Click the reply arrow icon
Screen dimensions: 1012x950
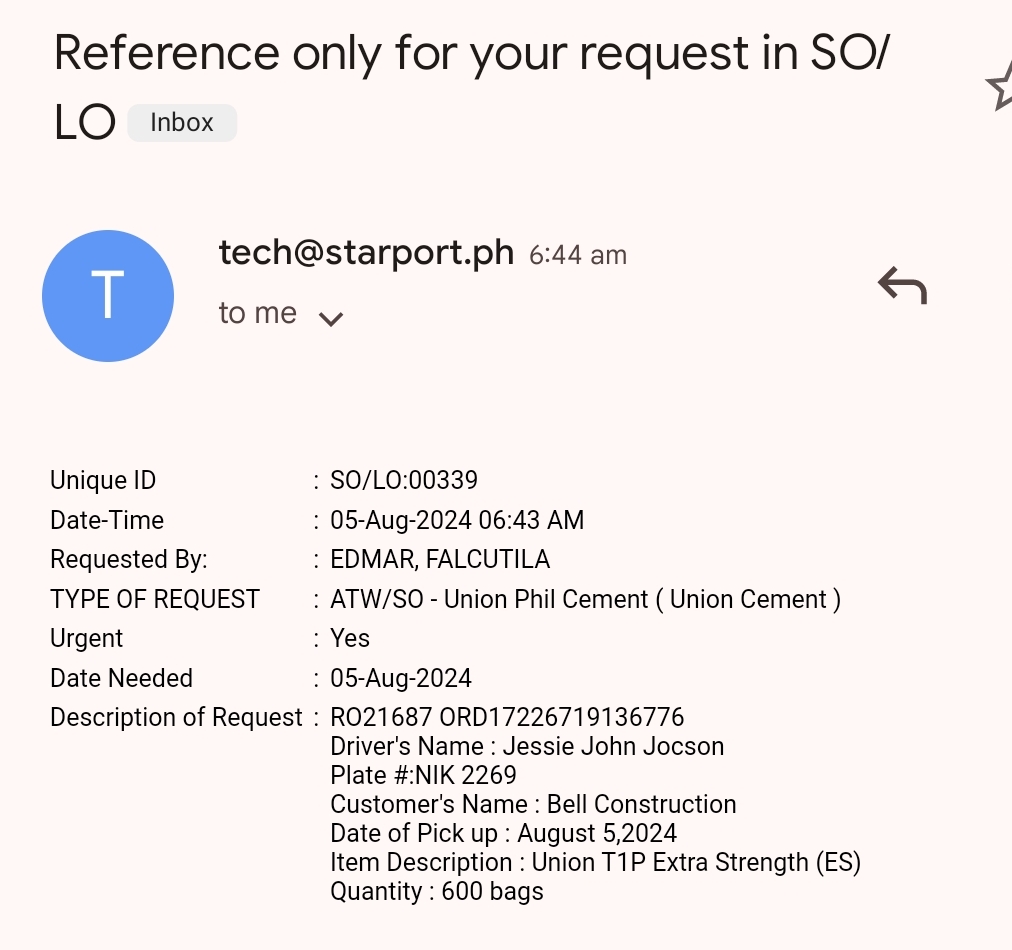pyautogui.click(x=902, y=286)
